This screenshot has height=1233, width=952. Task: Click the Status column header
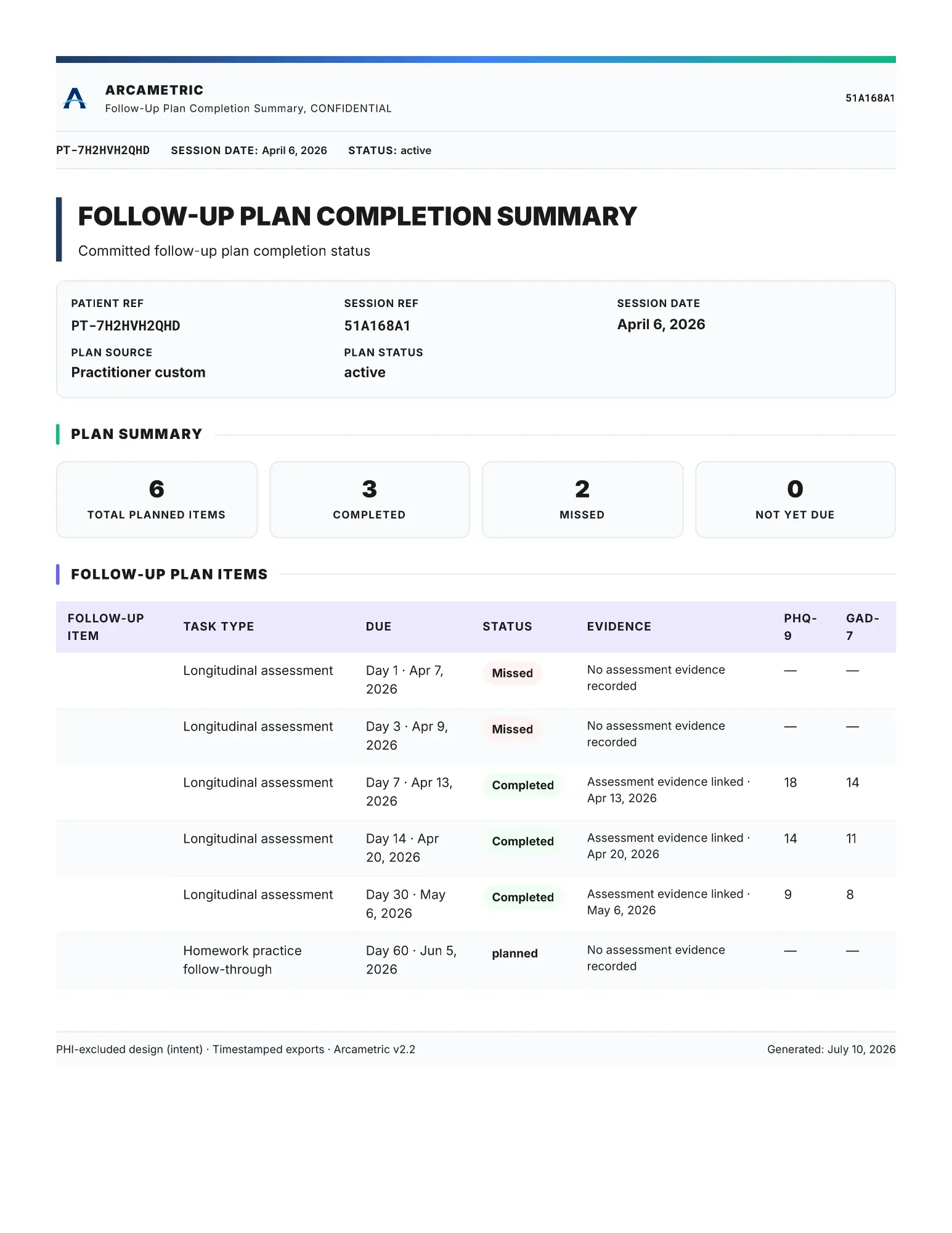tap(507, 626)
